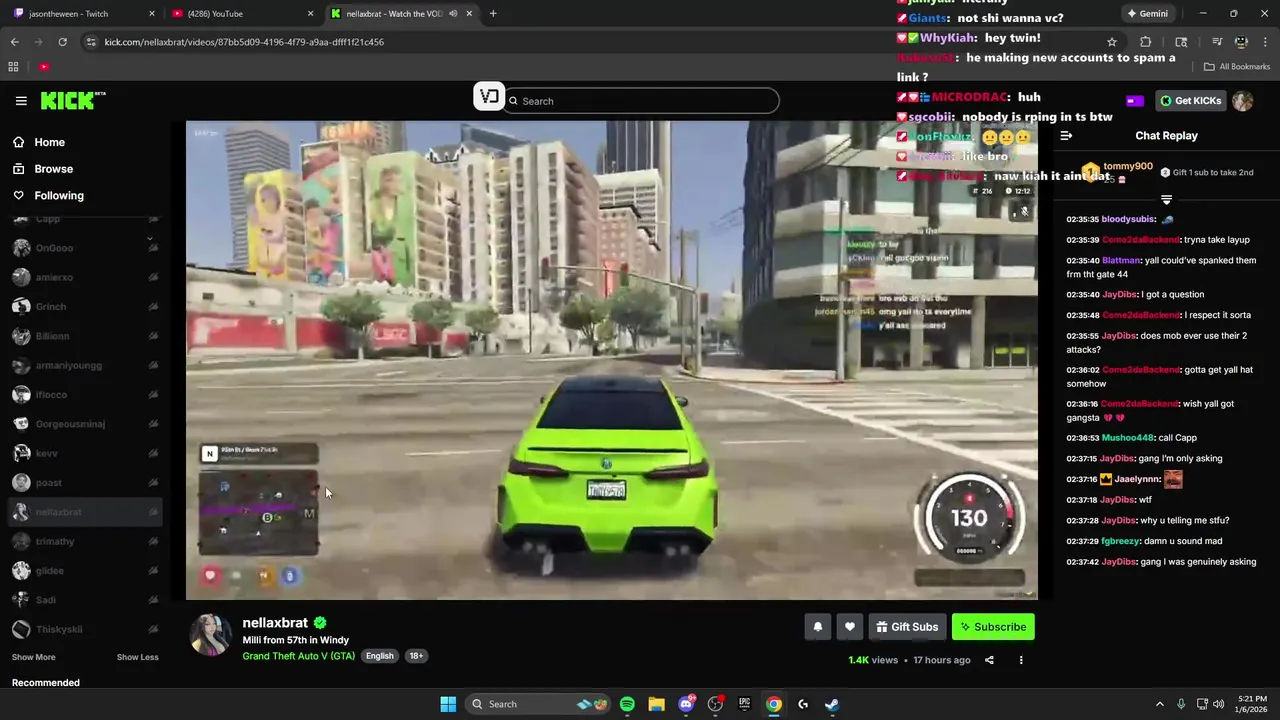Bookmark this page with star icon

1111,42
